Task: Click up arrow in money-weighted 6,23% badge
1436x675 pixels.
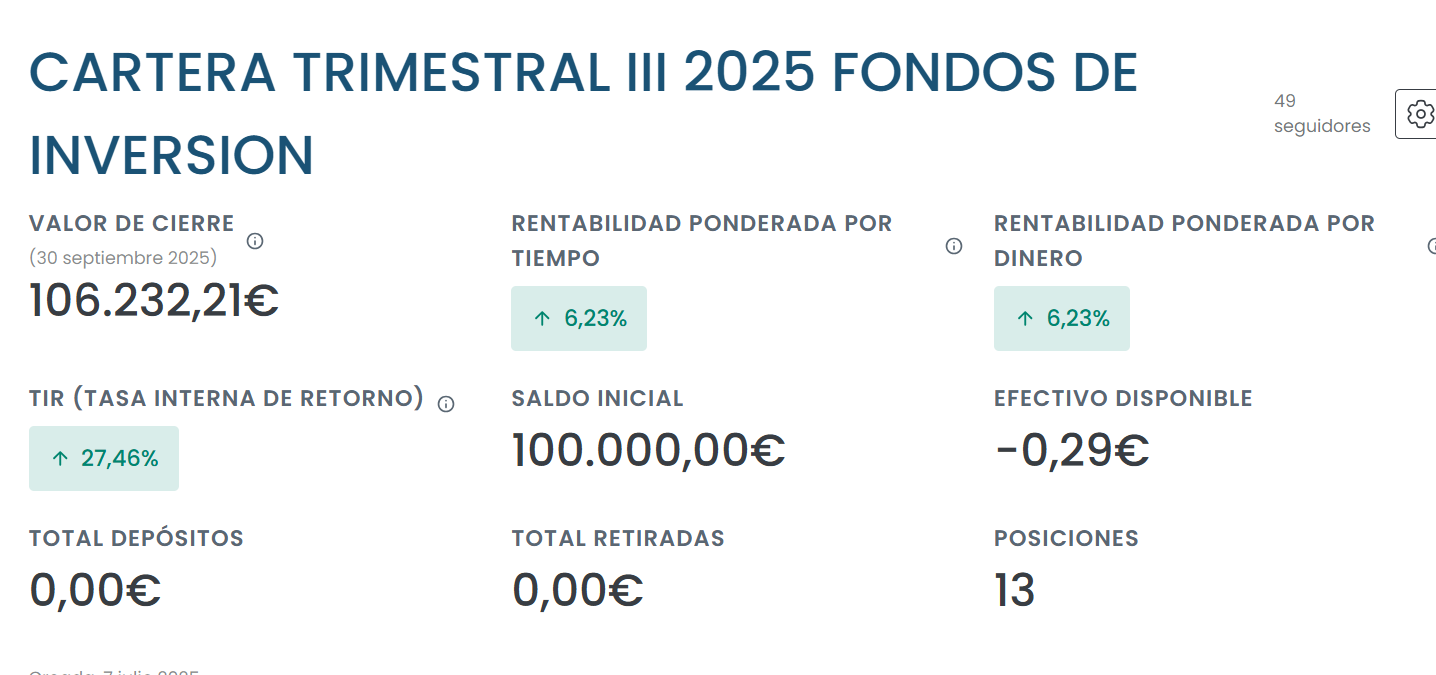Action: click(x=1025, y=319)
